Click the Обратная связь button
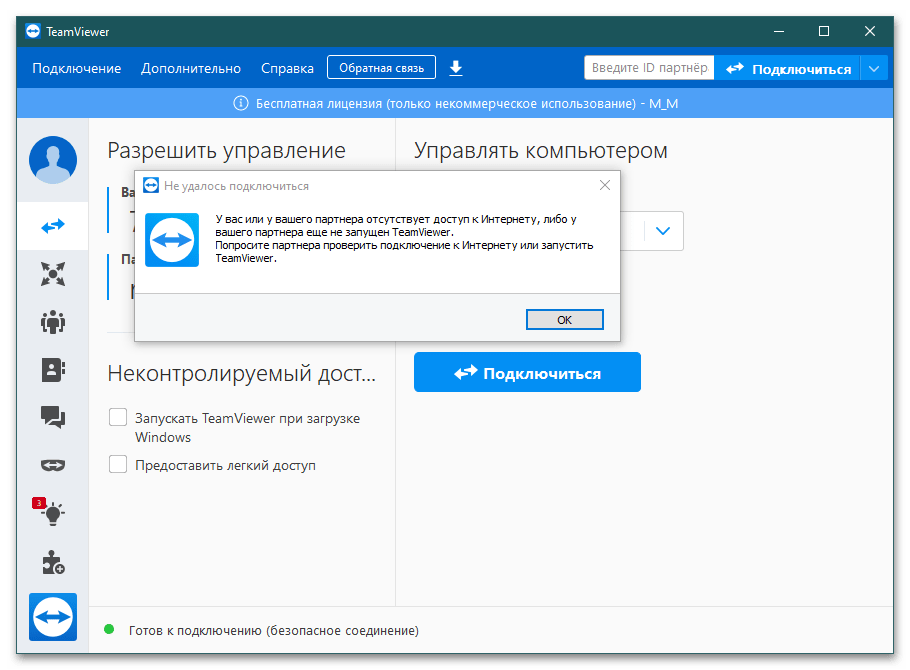This screenshot has height=670, width=910. 381,67
